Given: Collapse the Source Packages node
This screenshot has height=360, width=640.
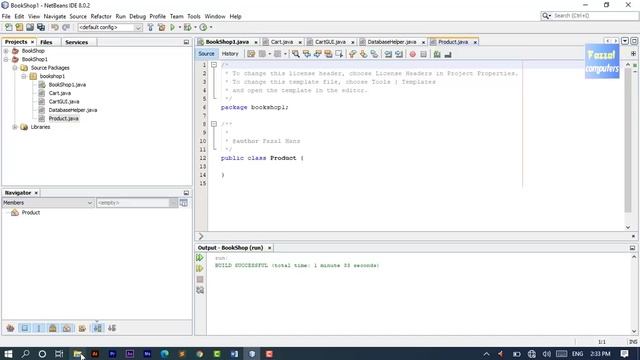Looking at the screenshot, I should click(x=15, y=68).
